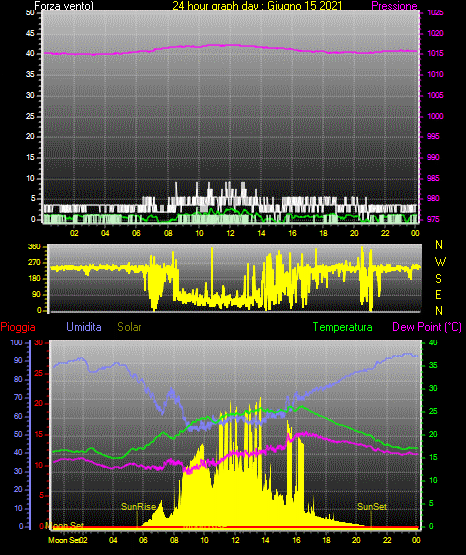Click the Moon Set marker label
The height and width of the screenshot is (555, 466).
[64, 525]
